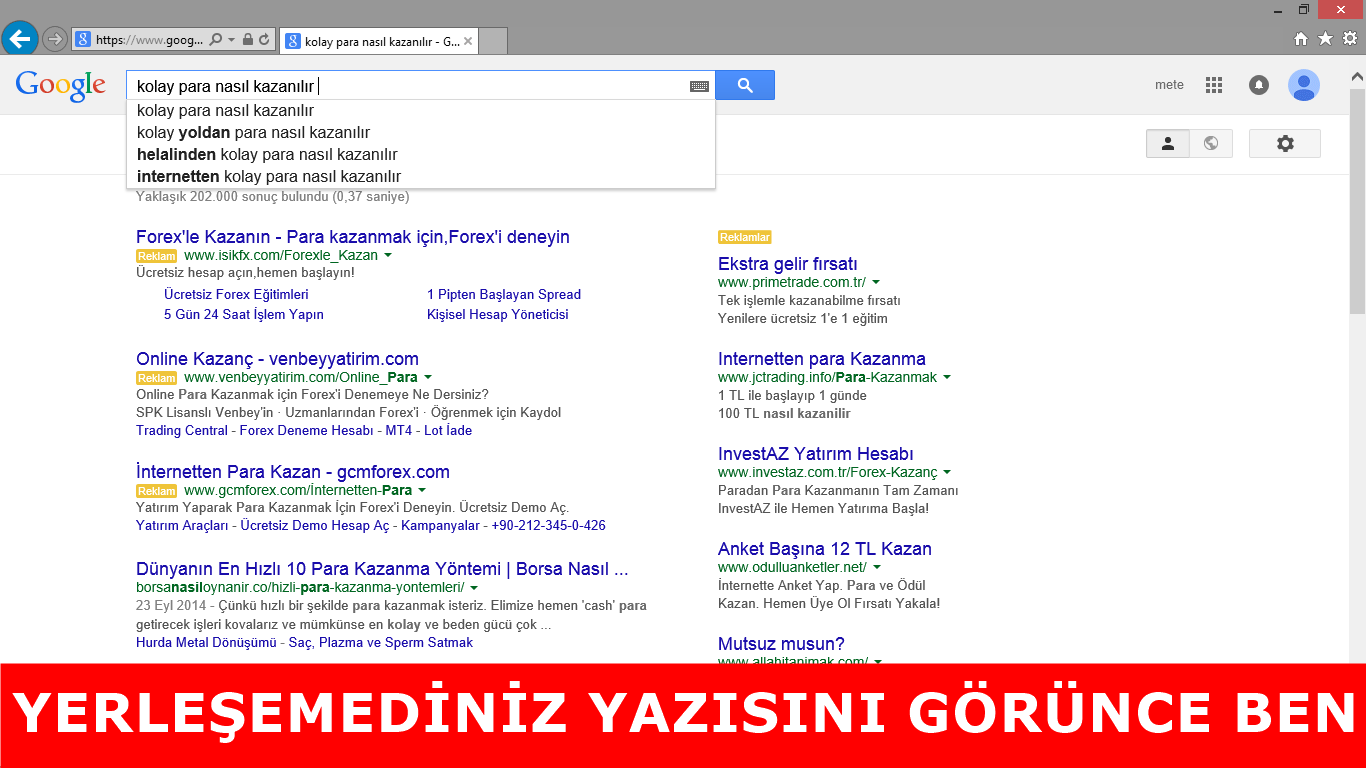Switch to global results with globe toggle
Screen dimensions: 1366x768
(1211, 143)
